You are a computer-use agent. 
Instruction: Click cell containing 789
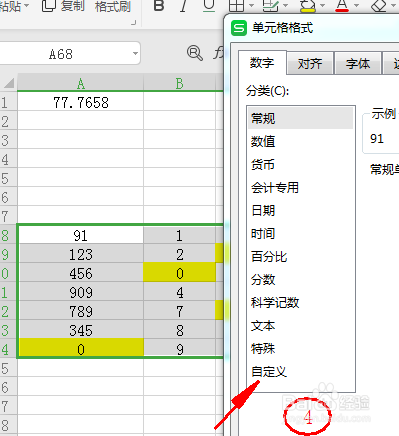click(80, 311)
